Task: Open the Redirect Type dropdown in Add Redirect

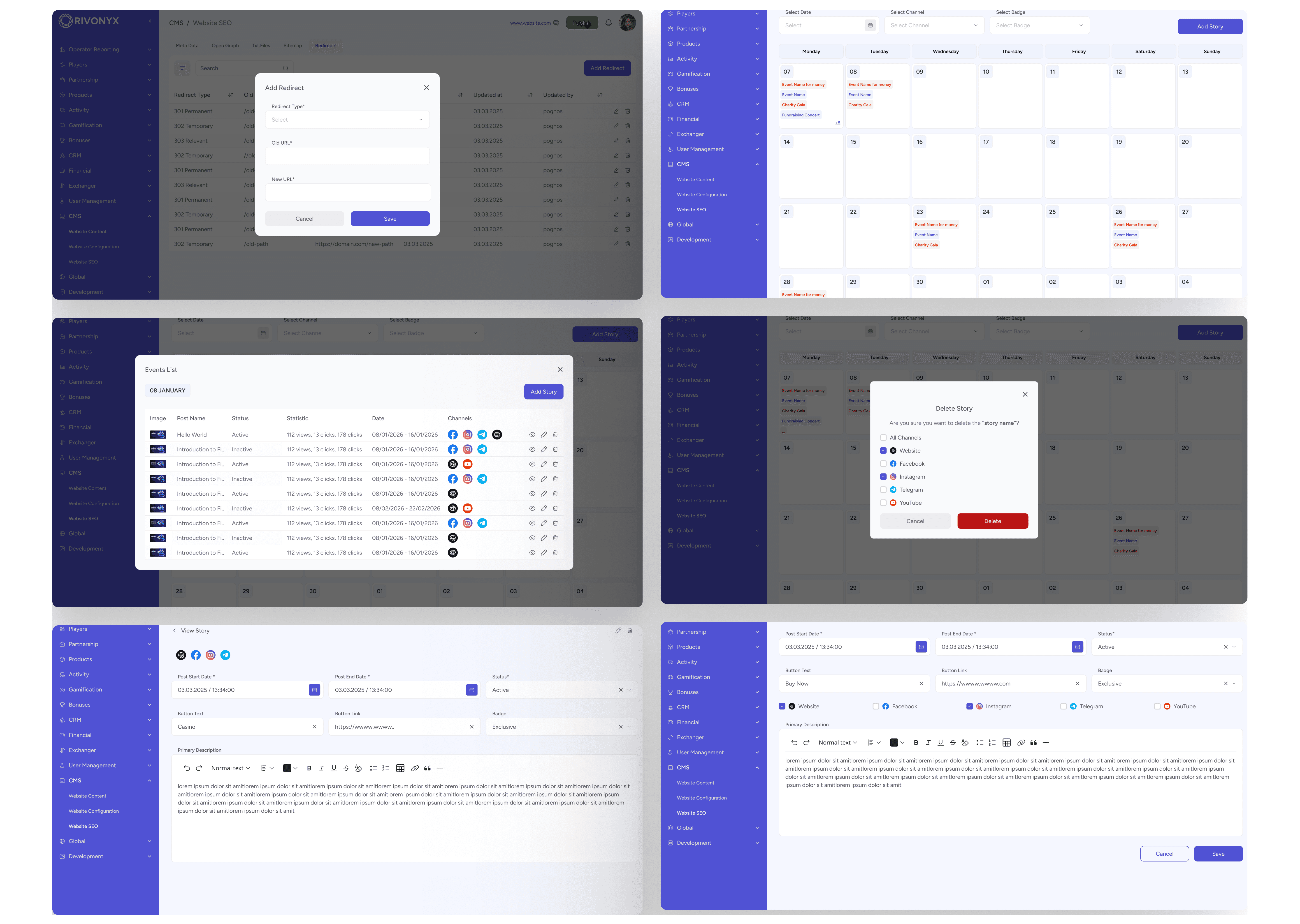Action: (x=347, y=120)
